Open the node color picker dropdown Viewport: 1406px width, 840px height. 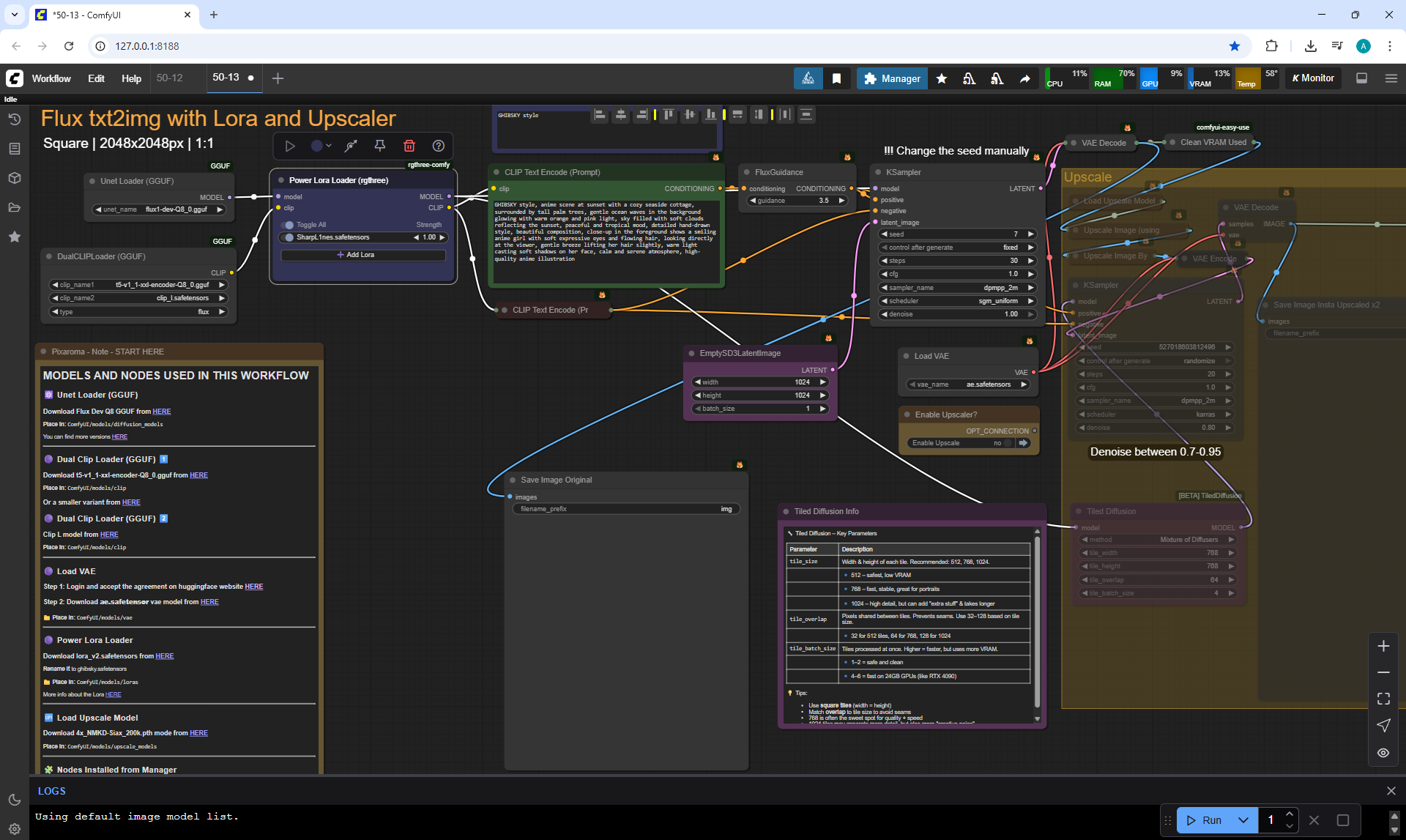[x=321, y=146]
